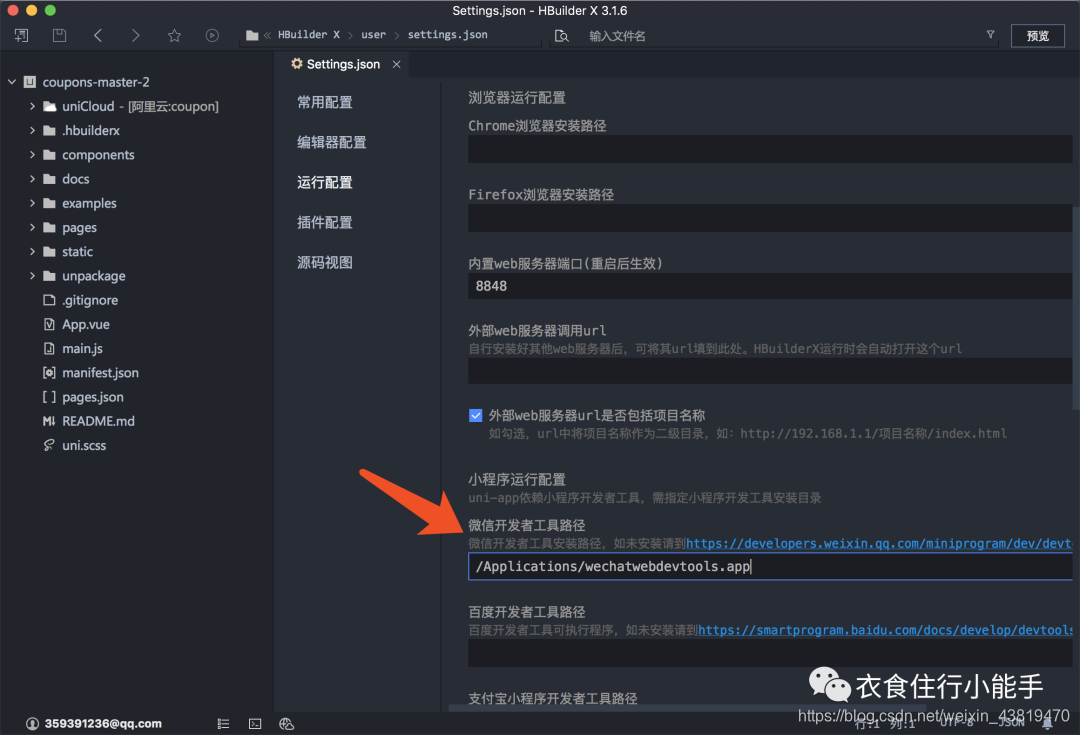Click the user breadcrumb segment
Screen dimensions: 1080x735
pyautogui.click(x=373, y=34)
